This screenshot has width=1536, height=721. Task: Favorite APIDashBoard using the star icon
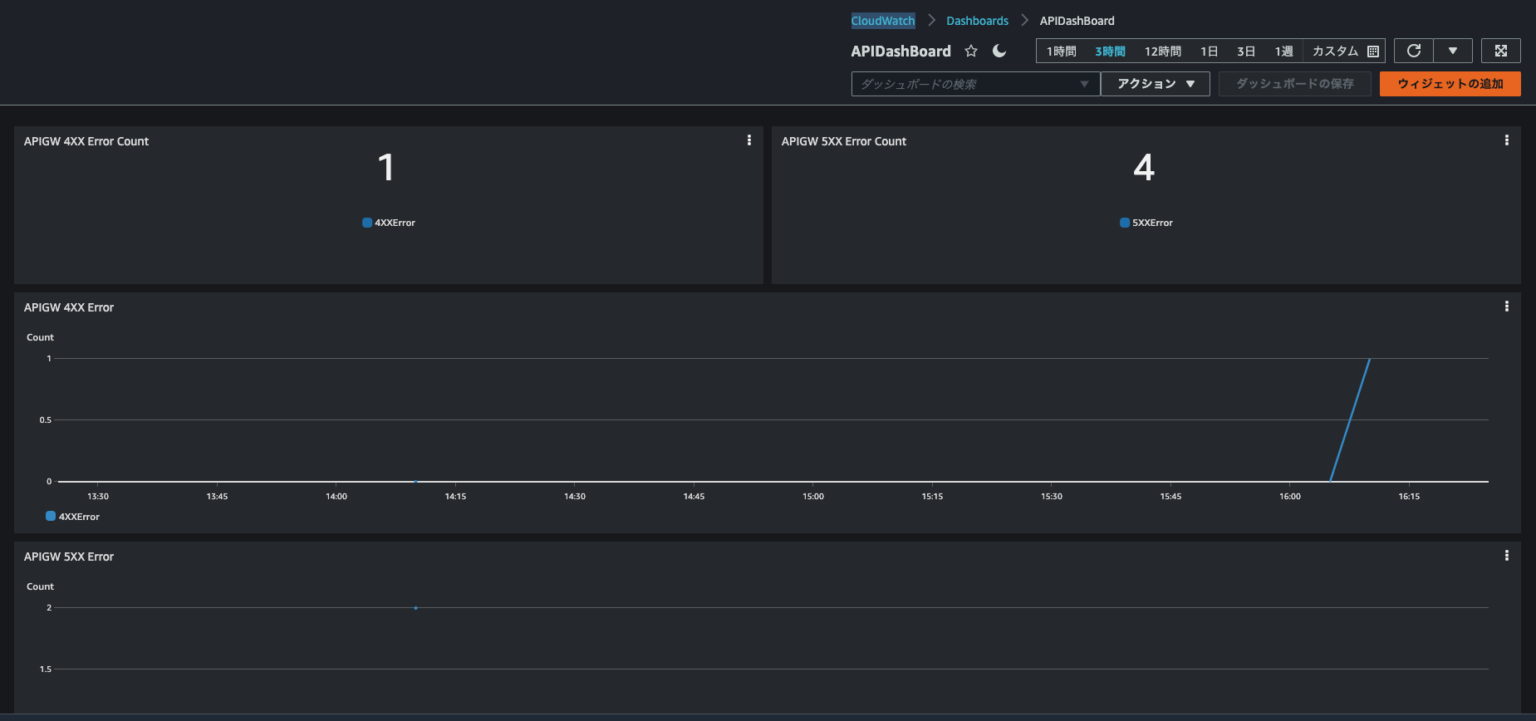point(971,50)
